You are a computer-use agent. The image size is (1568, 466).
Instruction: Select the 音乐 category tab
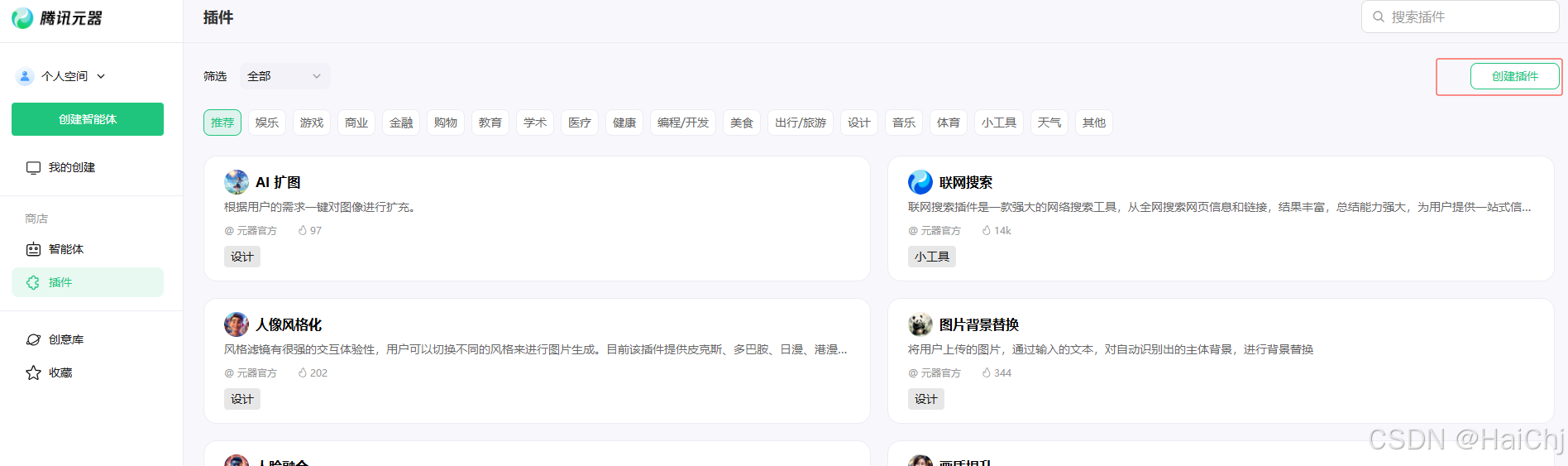tap(904, 123)
